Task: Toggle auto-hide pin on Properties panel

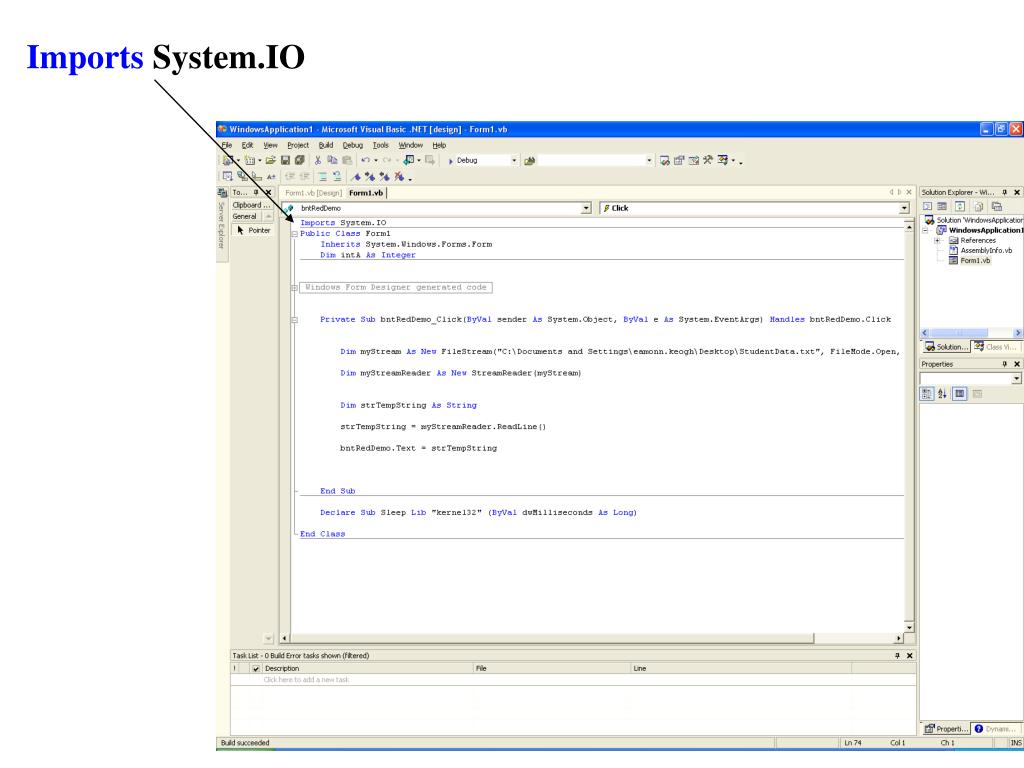Action: pyautogui.click(x=1005, y=364)
